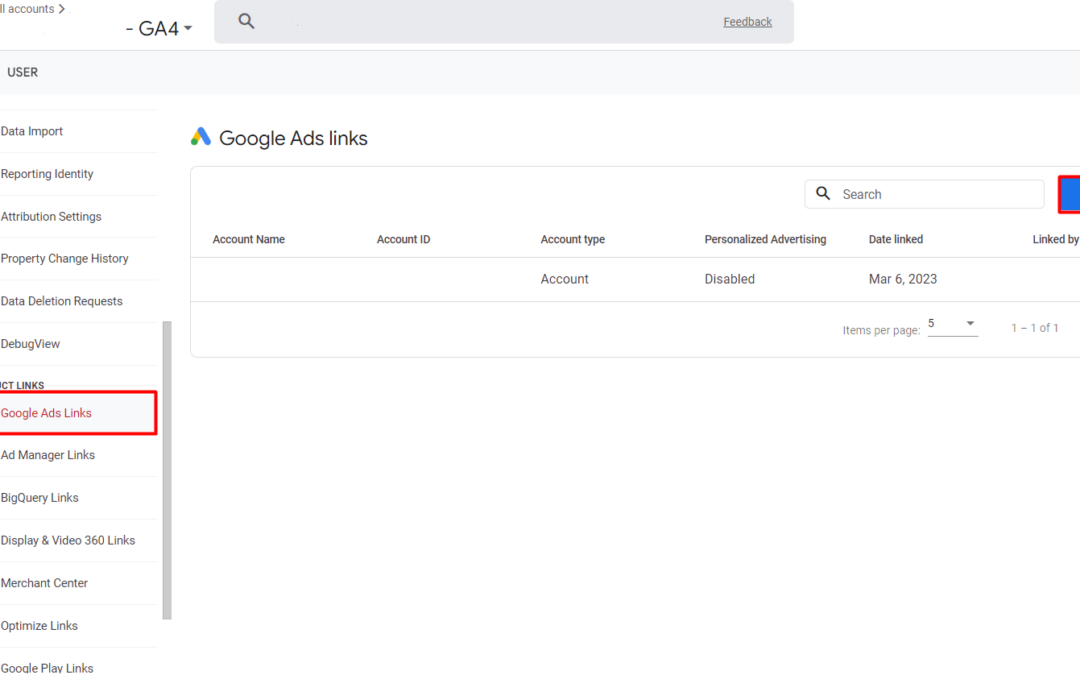This screenshot has height=675, width=1080.
Task: Open BigQuery Links page
Action: (40, 498)
